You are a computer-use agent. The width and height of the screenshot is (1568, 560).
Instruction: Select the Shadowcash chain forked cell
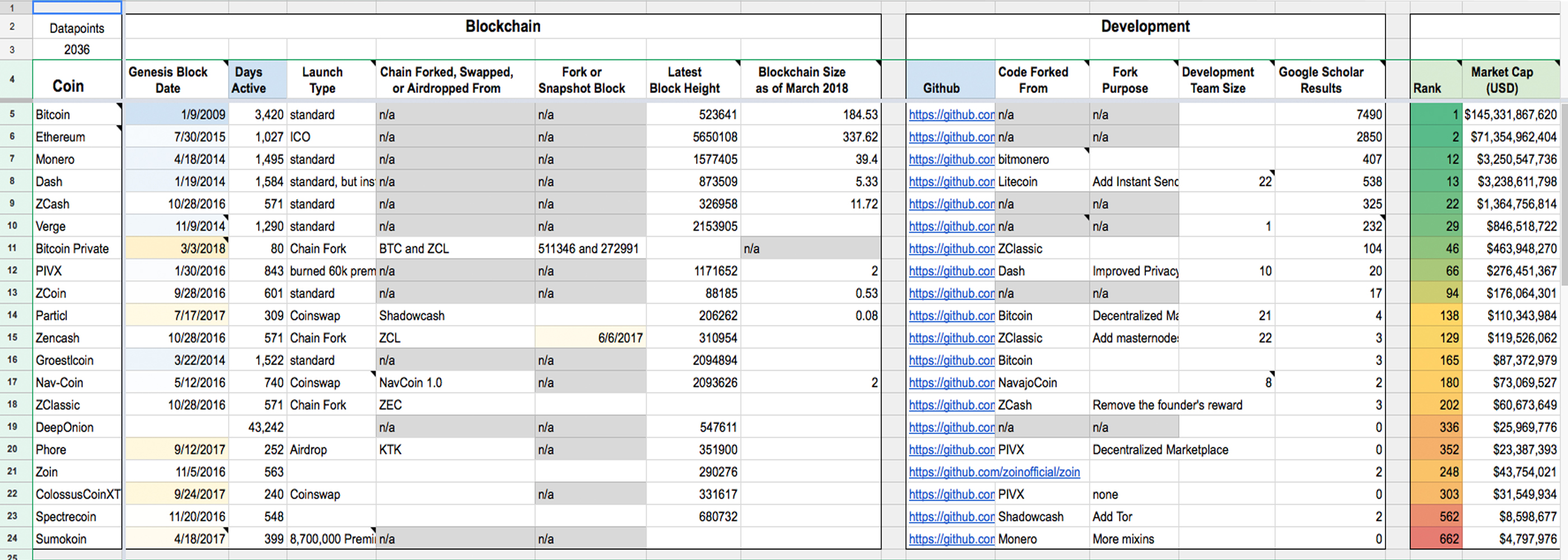pos(455,315)
